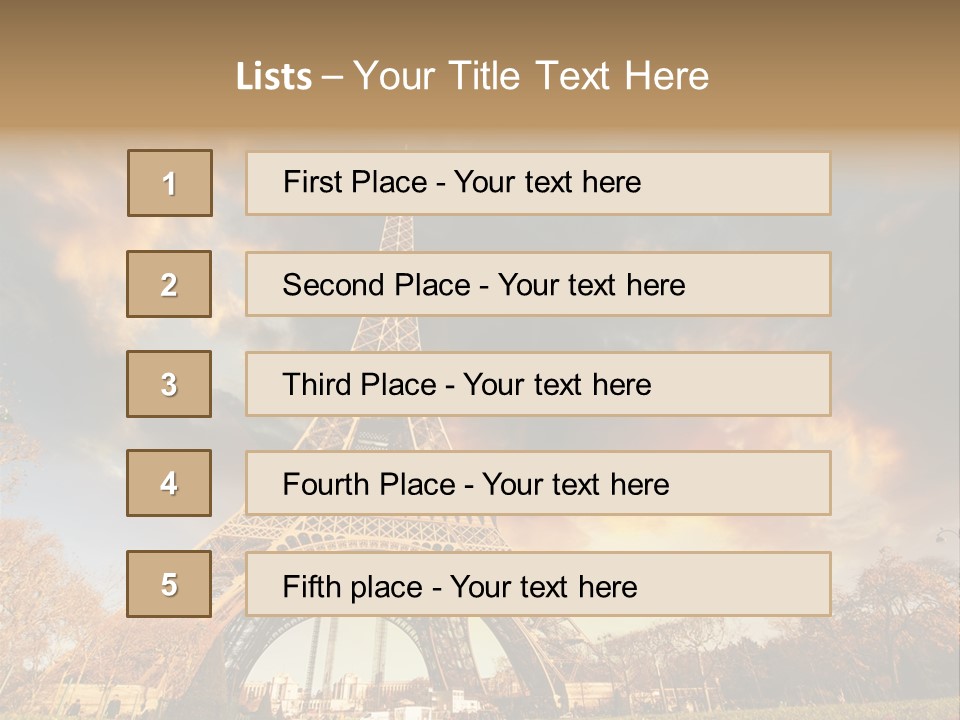The width and height of the screenshot is (960, 720).
Task: Click the number 3 box
Action: (x=169, y=384)
